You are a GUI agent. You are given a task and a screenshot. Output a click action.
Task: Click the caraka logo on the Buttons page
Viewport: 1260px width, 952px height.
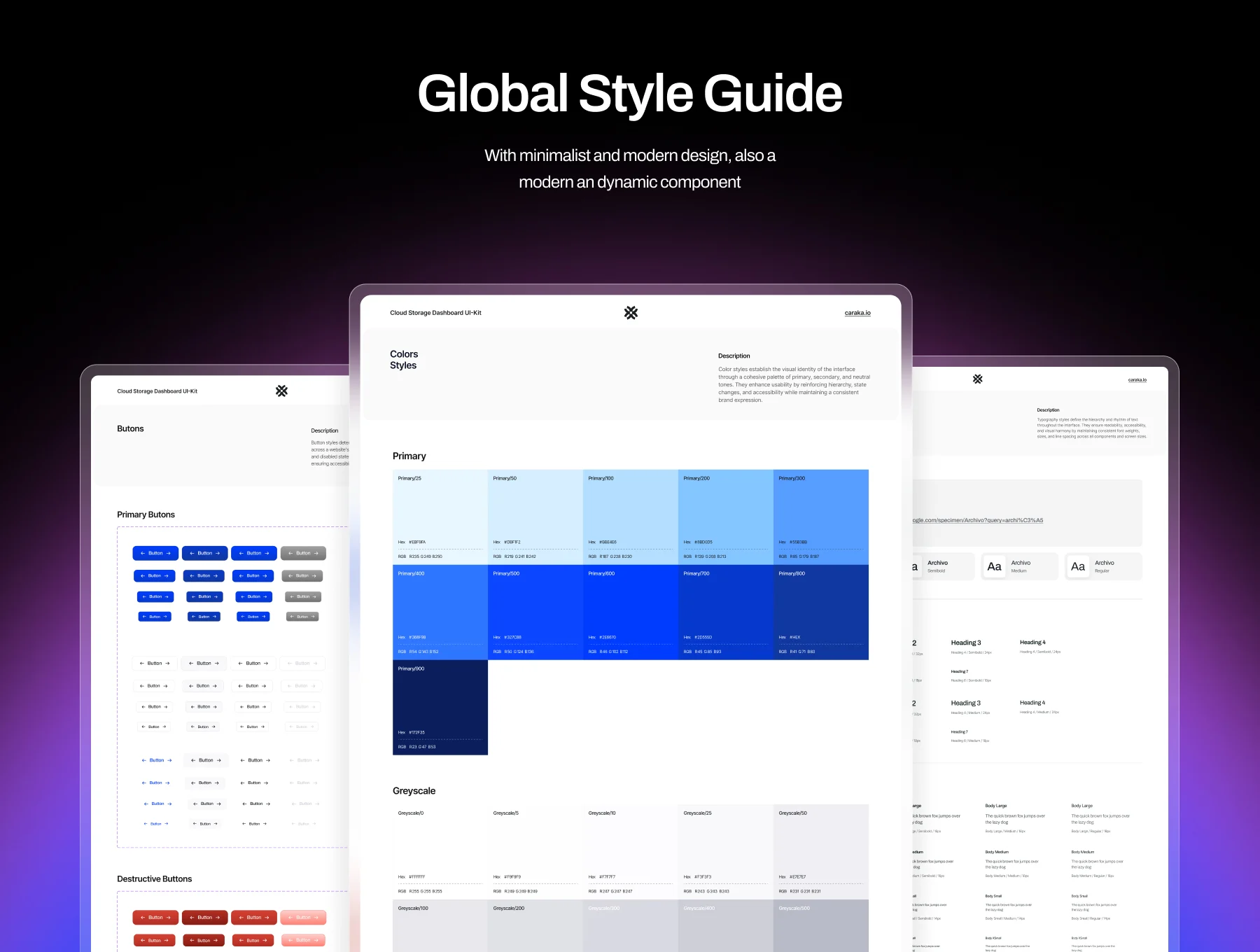tap(281, 390)
